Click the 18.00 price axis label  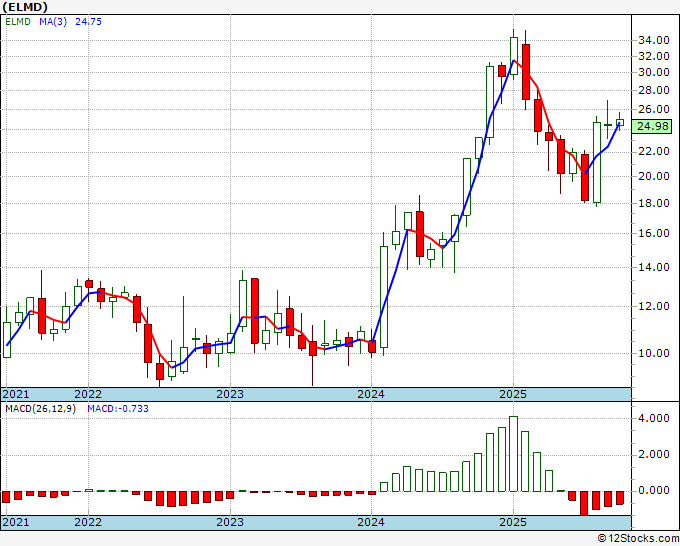(x=653, y=203)
